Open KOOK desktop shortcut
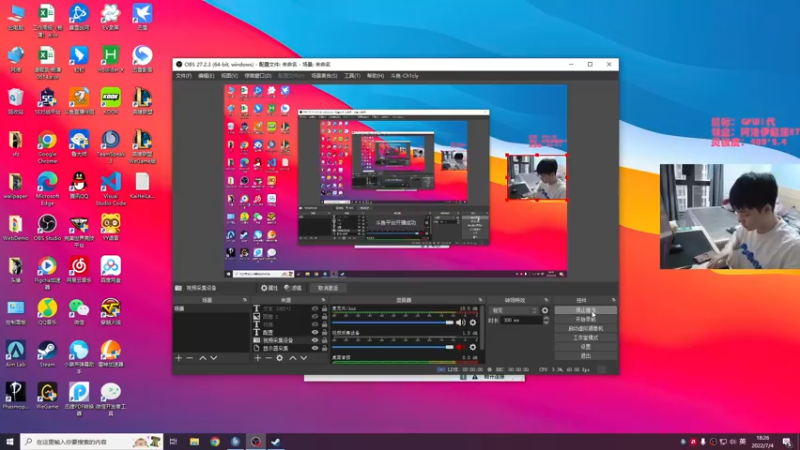800x450 pixels. (111, 101)
